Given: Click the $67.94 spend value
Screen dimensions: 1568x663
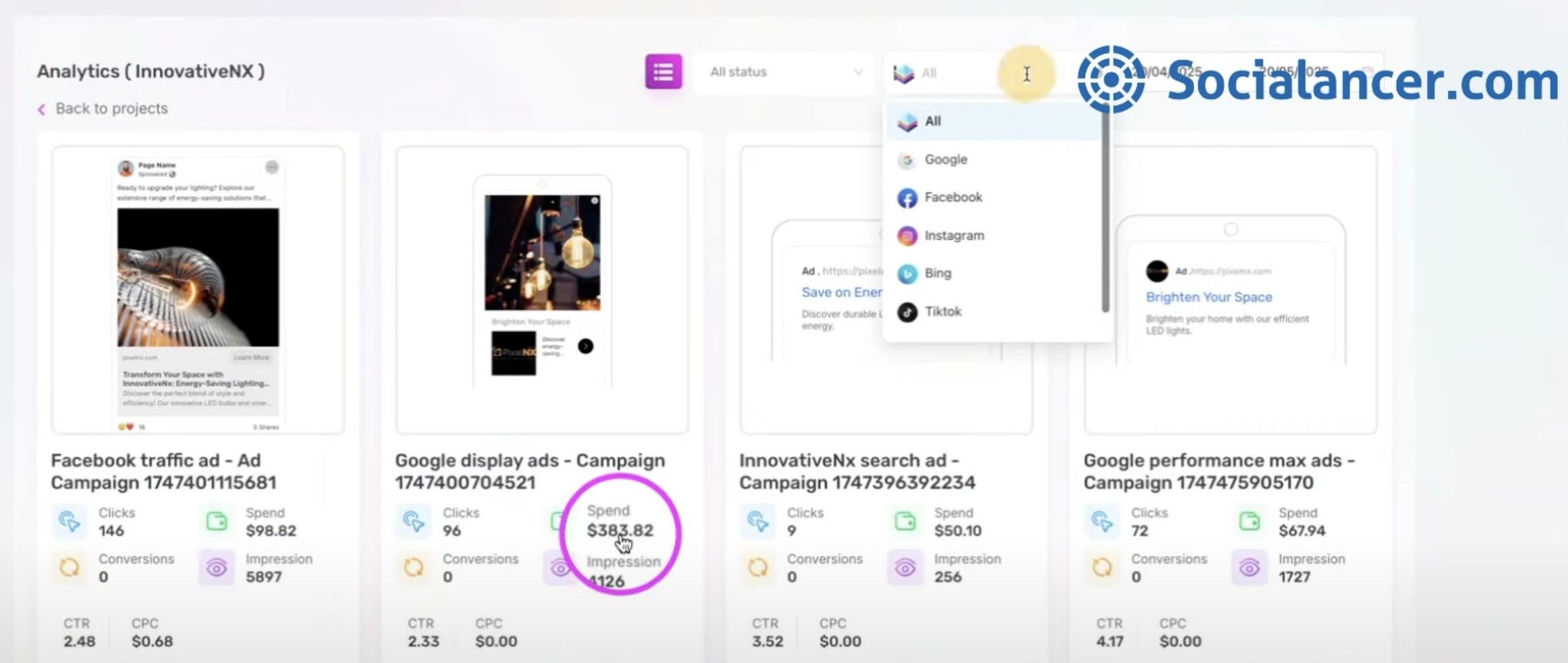Looking at the screenshot, I should [x=1302, y=531].
